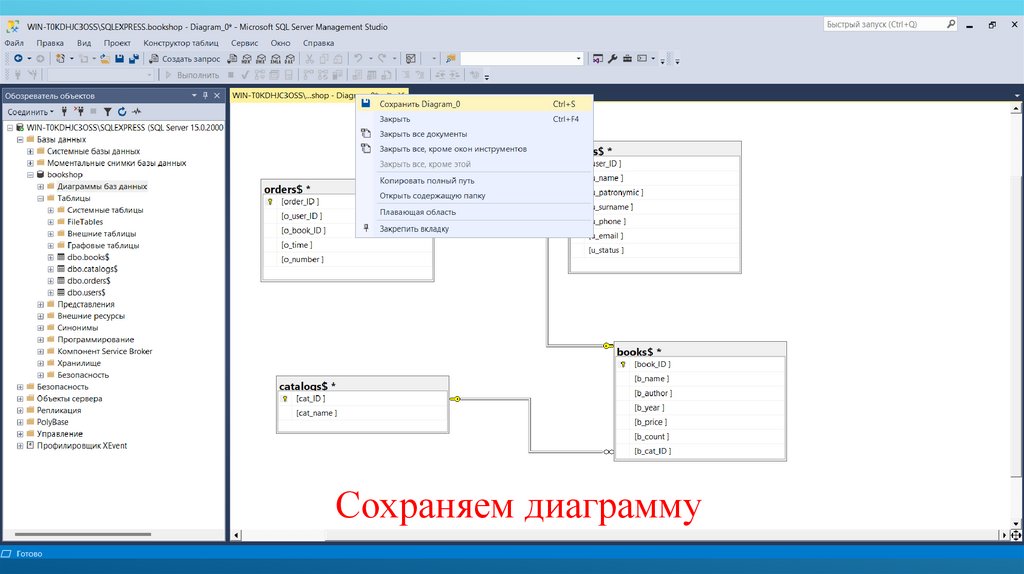Screen dimensions: 1024x574
Task: Open the Правка menu
Action: tap(50, 43)
